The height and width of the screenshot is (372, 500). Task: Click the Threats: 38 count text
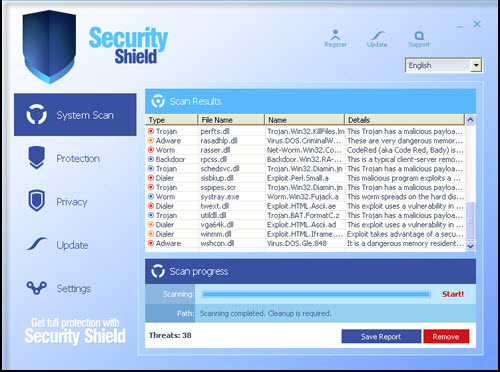[x=170, y=335]
